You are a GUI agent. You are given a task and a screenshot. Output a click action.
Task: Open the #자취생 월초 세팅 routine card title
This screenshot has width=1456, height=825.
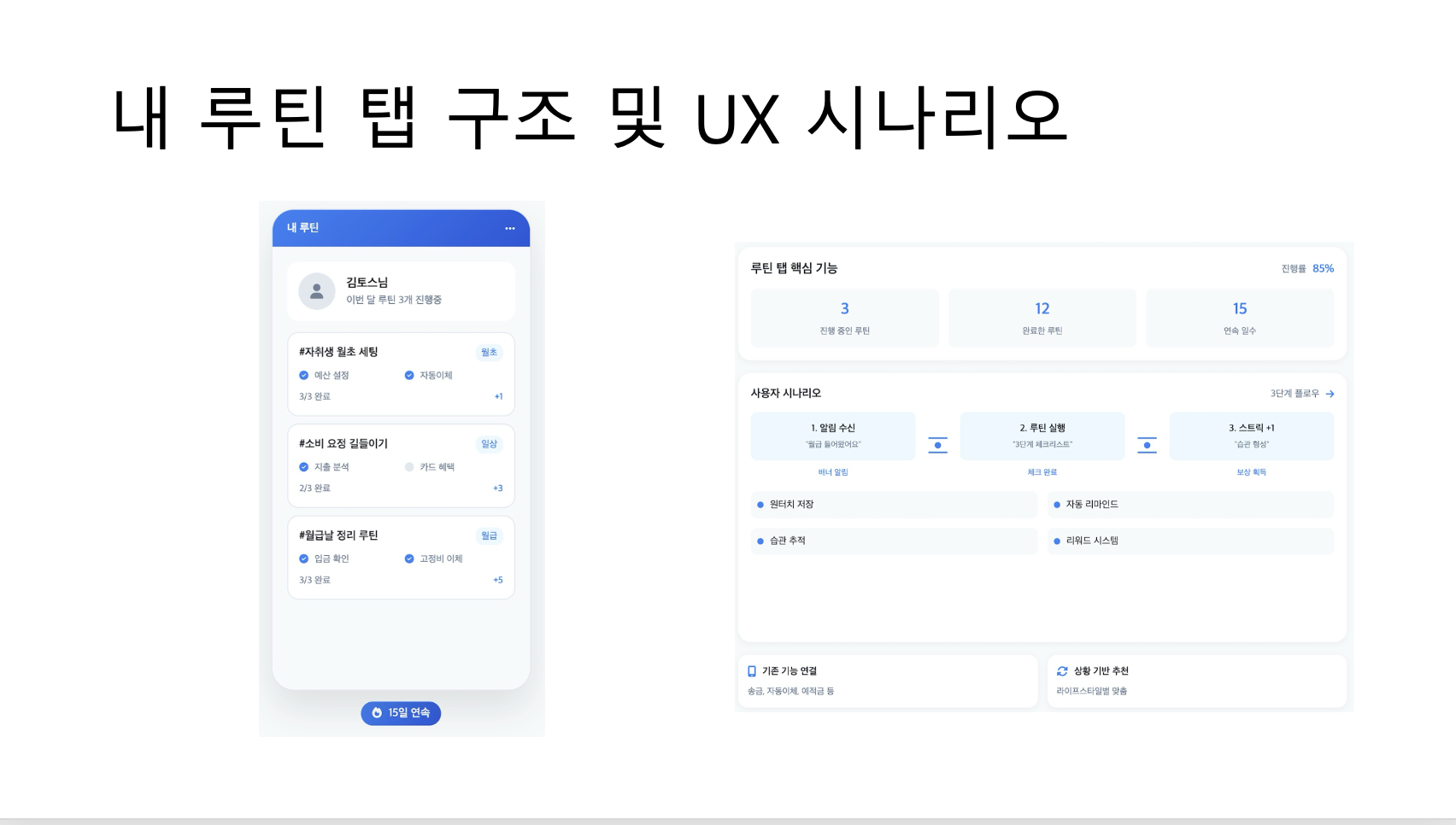tap(338, 352)
